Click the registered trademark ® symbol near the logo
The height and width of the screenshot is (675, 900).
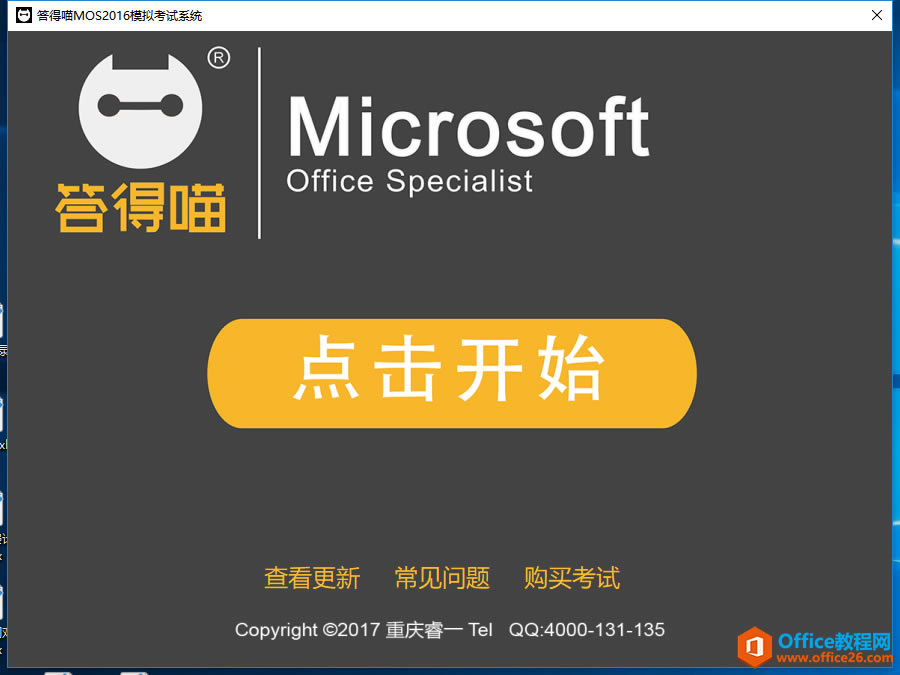click(220, 57)
